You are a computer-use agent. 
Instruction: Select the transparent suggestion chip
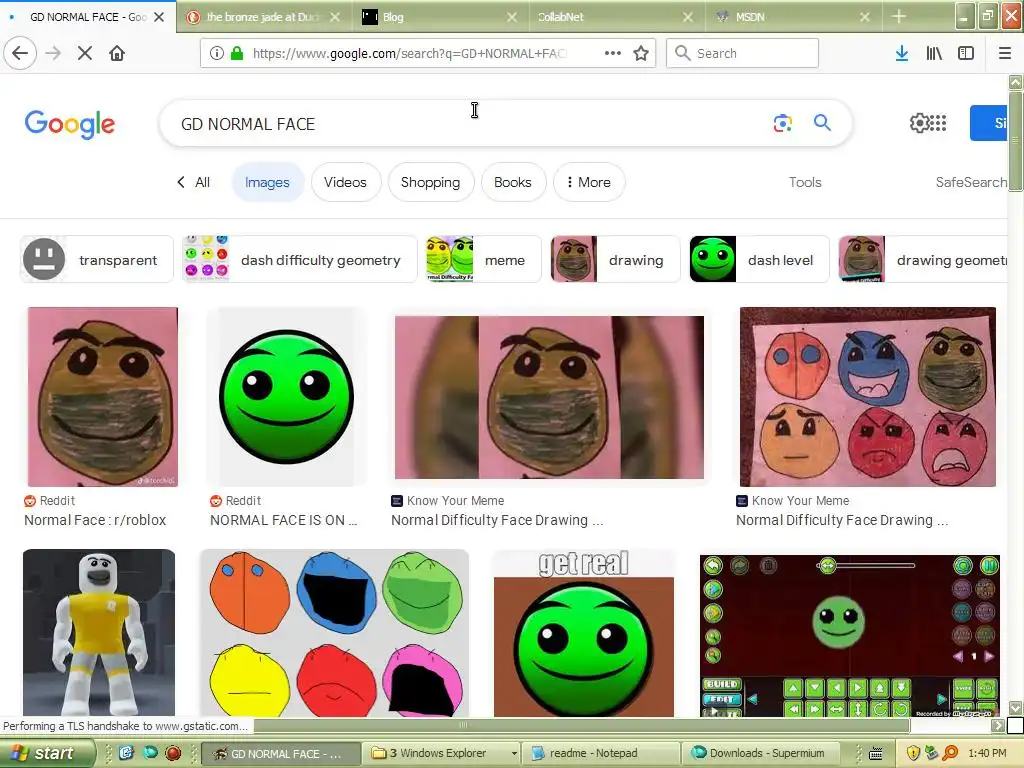click(x=97, y=260)
